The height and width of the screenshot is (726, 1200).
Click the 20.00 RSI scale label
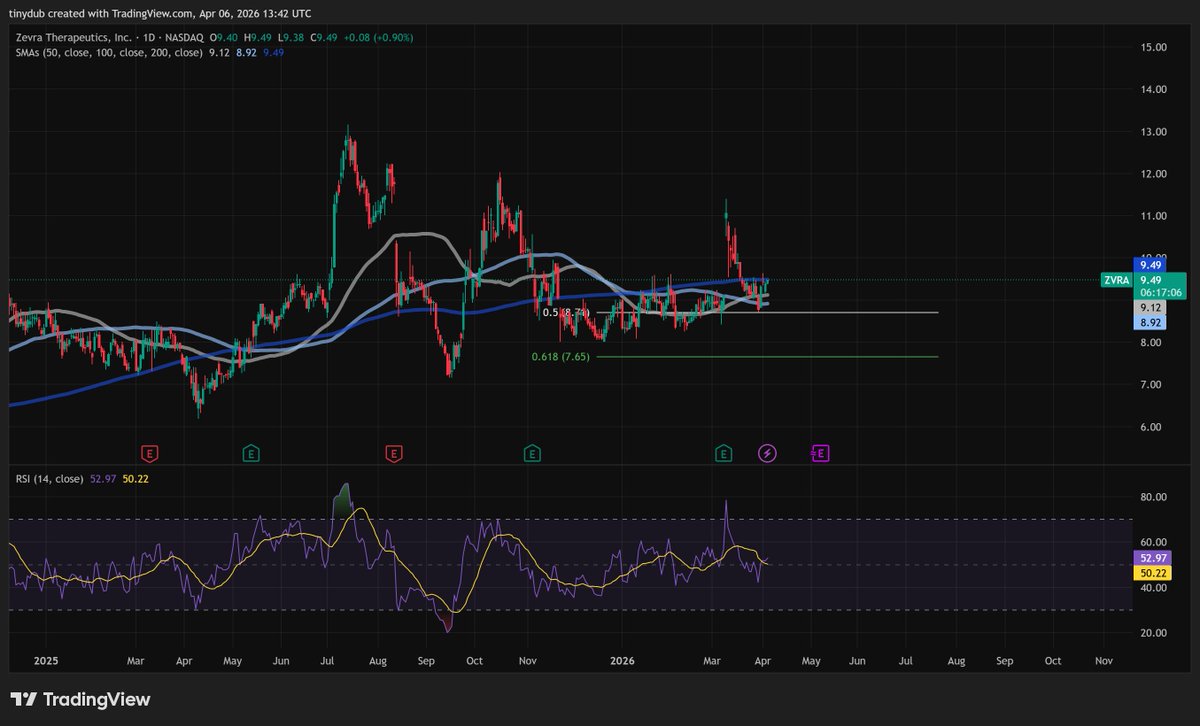tap(1153, 633)
